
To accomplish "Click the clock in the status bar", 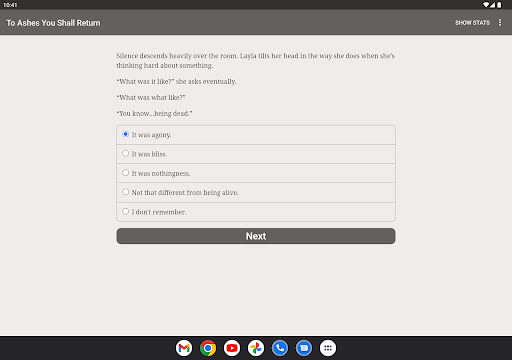I will (x=10, y=5).
